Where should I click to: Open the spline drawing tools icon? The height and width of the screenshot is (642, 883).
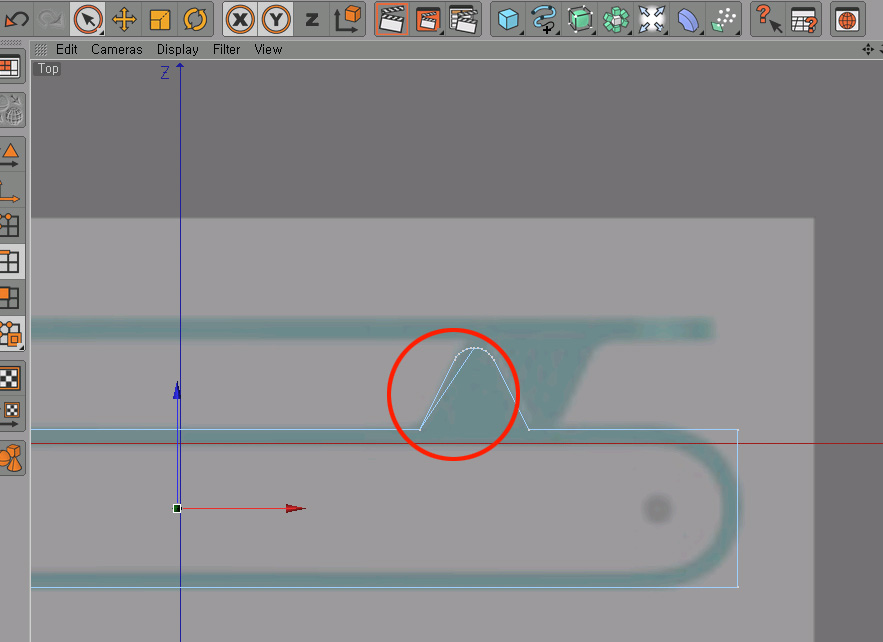point(544,20)
